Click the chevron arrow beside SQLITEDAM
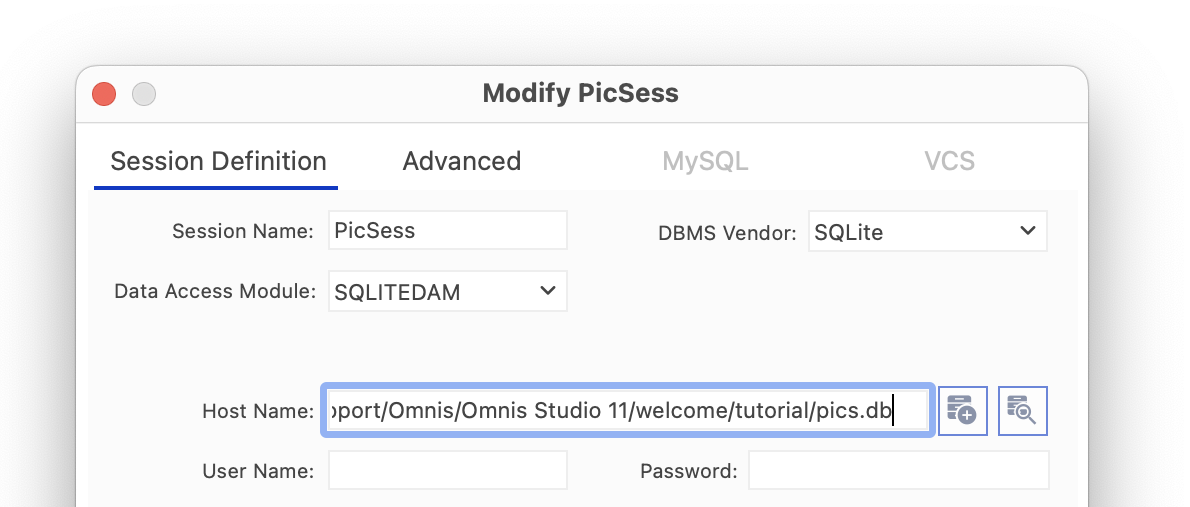This screenshot has width=1190, height=507. (x=547, y=290)
